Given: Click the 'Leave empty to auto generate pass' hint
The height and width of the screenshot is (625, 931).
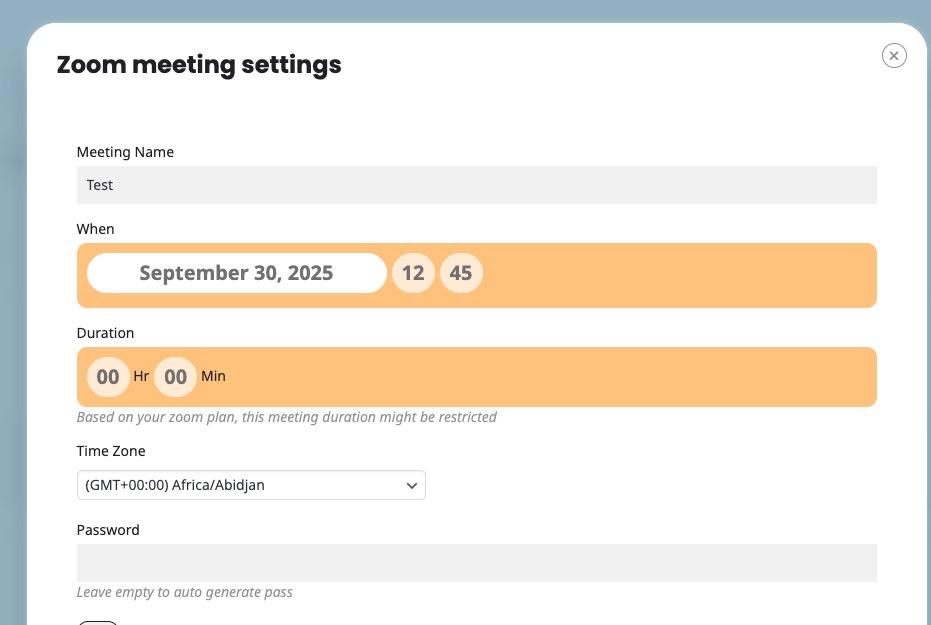Looking at the screenshot, I should coord(185,592).
